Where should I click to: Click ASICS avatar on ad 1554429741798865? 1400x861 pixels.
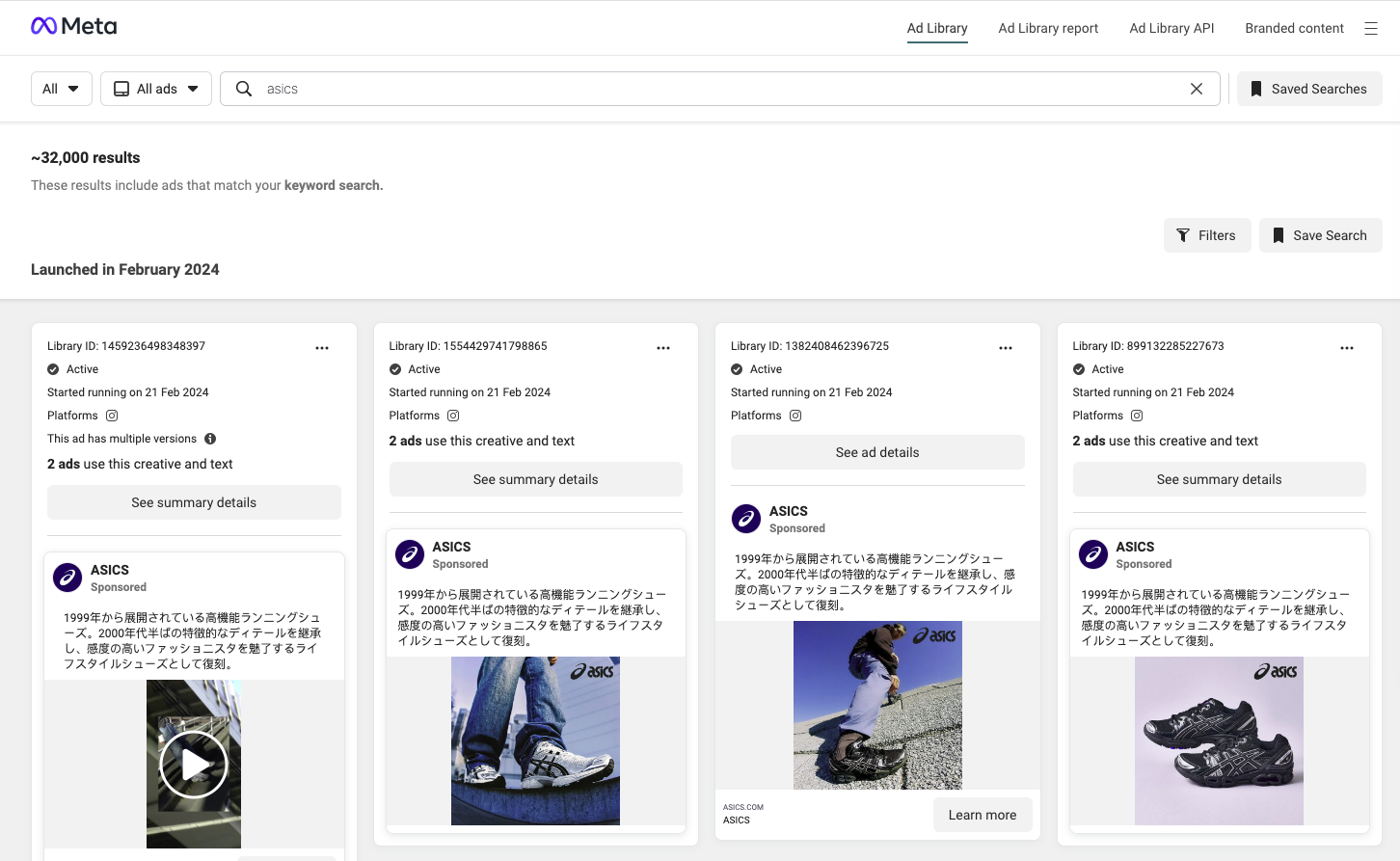tap(410, 554)
